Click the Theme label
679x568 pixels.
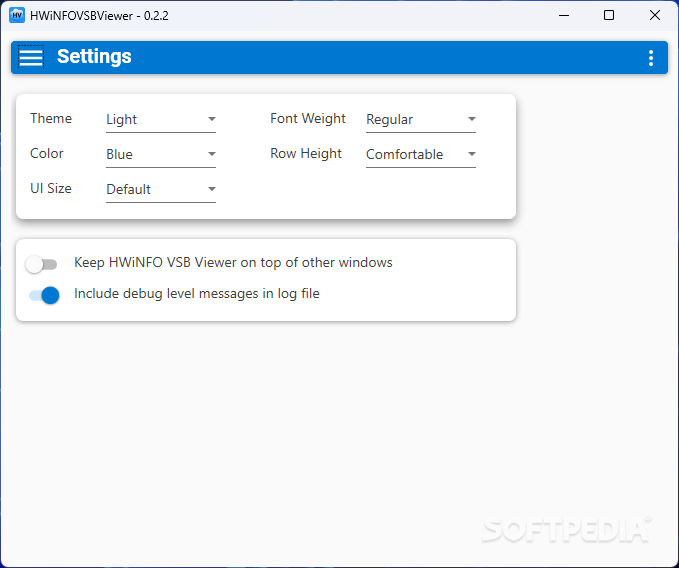tap(51, 118)
